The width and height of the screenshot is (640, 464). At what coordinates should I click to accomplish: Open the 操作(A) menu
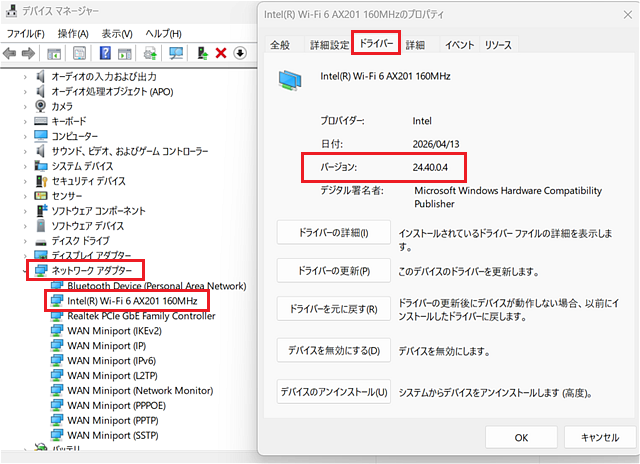click(73, 33)
